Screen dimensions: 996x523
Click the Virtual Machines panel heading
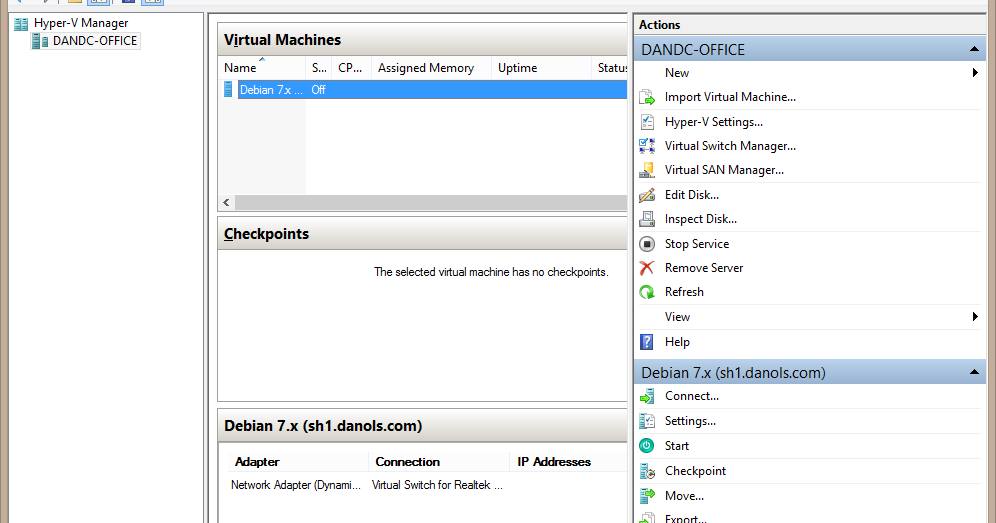(x=283, y=40)
